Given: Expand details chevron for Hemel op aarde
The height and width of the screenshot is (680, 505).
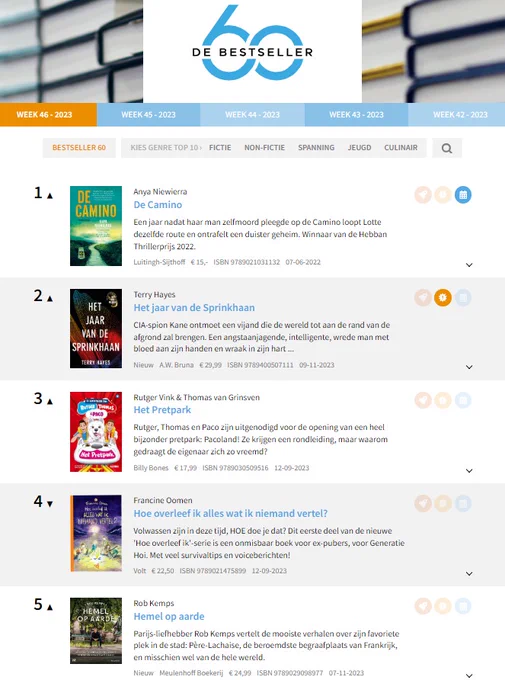Looking at the screenshot, I should 469,676.
